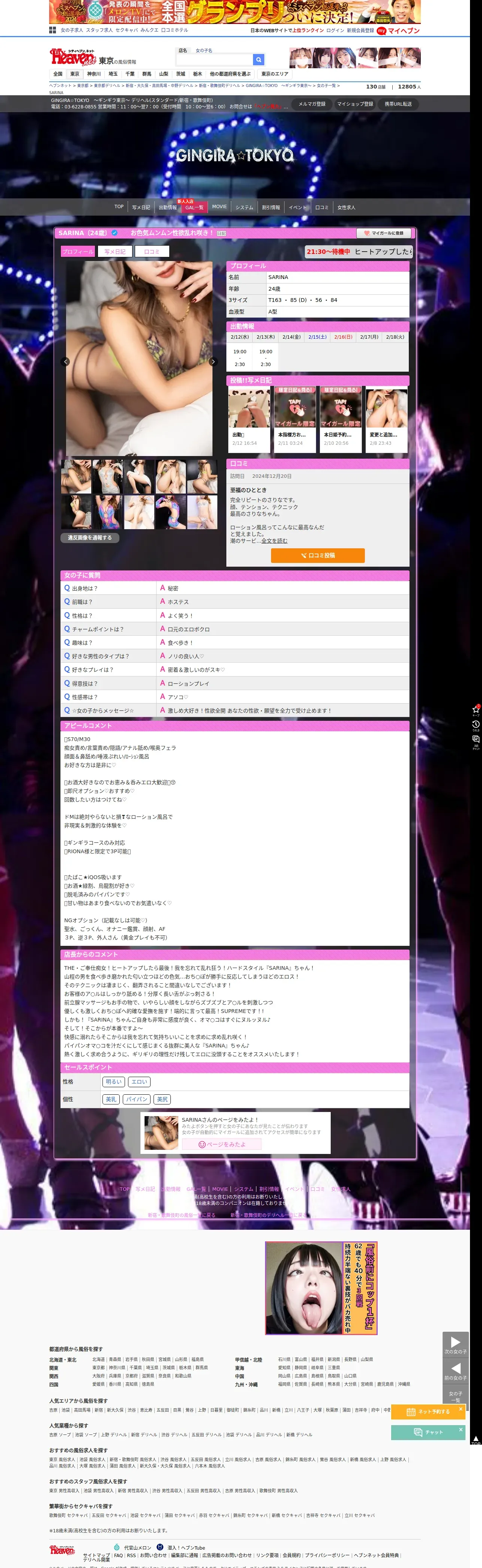This screenshot has height=1568, width=482.
Task: Open the キープ star icon
Action: point(476,710)
